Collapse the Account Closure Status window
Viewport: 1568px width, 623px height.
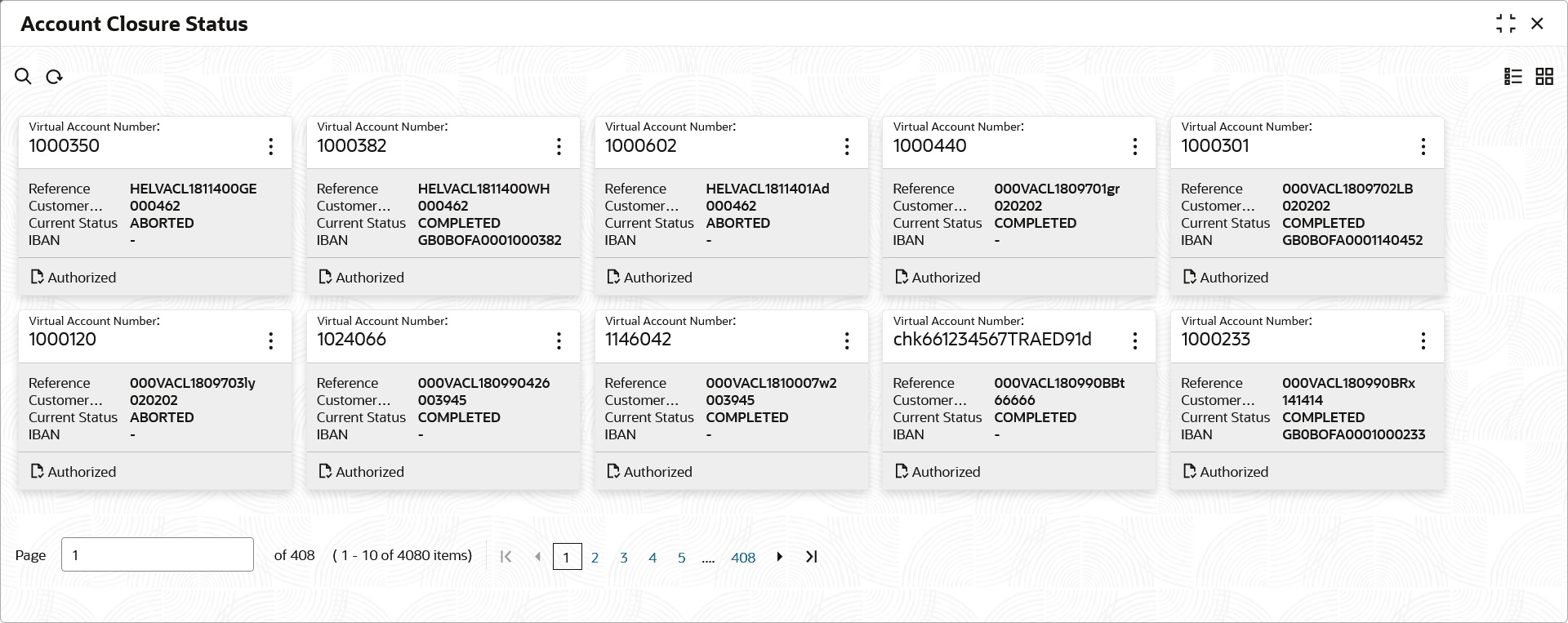[x=1506, y=24]
